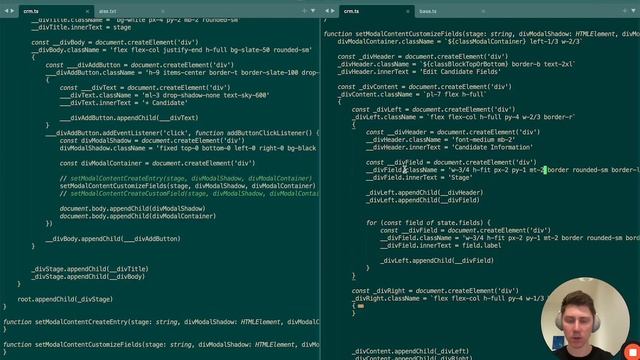Click the 'field.label' assignment line
This screenshot has width=640, height=360.
click(440, 246)
